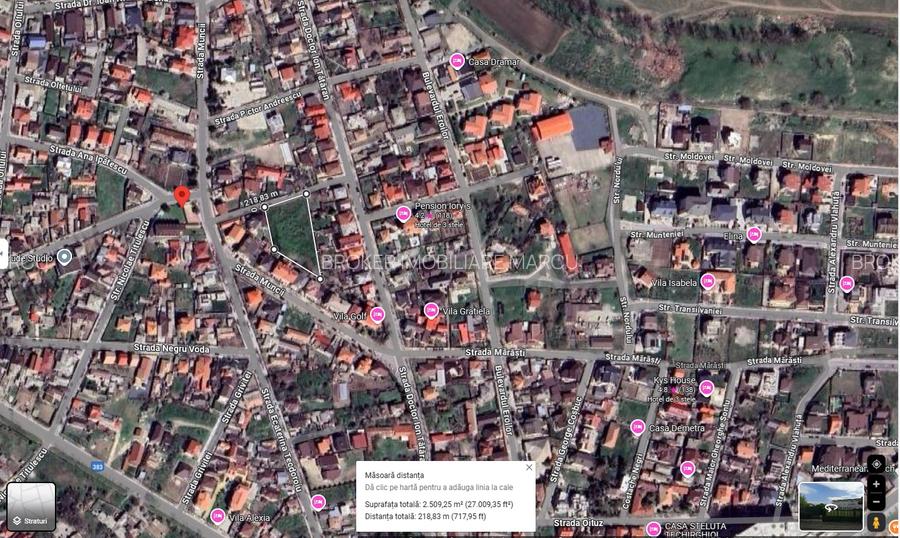Zoom out with the minus button
900x538 pixels.
876,502
